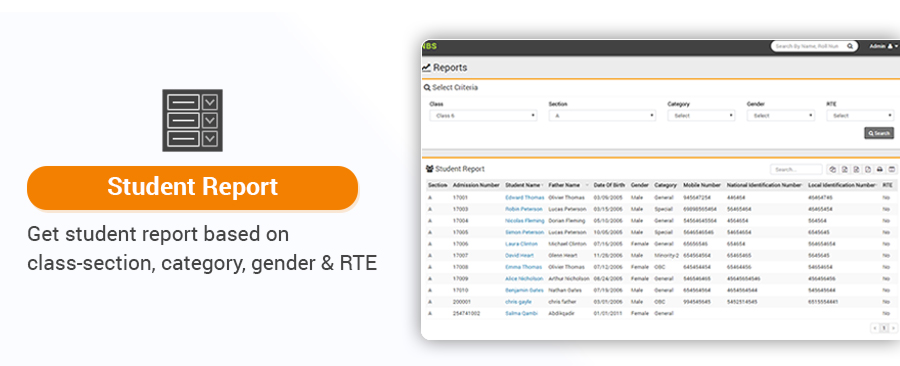Click the CSV export icon

click(x=856, y=169)
